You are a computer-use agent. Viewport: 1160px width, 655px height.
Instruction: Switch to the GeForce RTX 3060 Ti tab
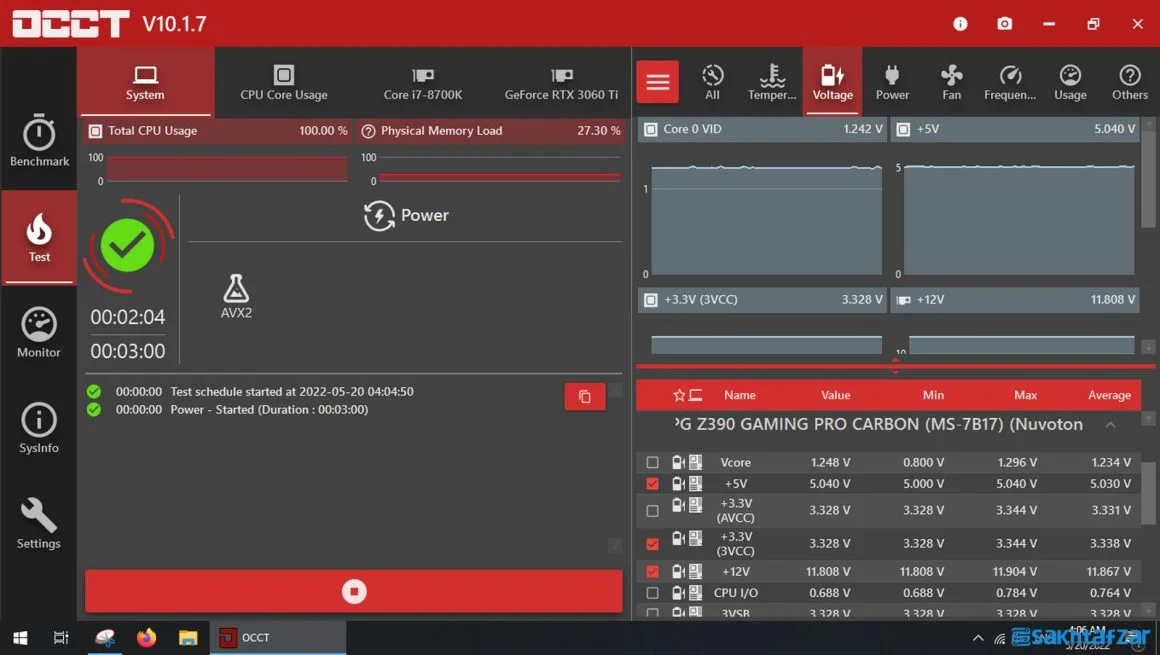561,81
